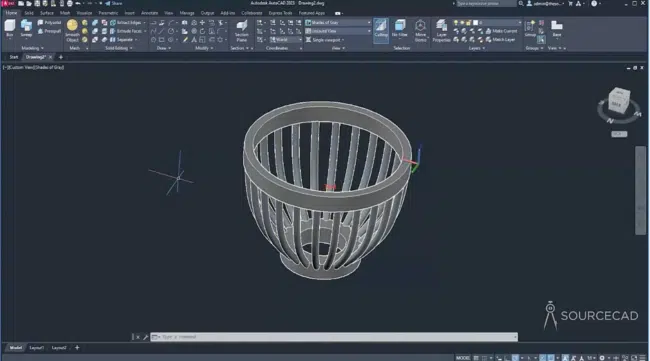
Task: Open the Annotate ribbon tab
Action: point(149,13)
